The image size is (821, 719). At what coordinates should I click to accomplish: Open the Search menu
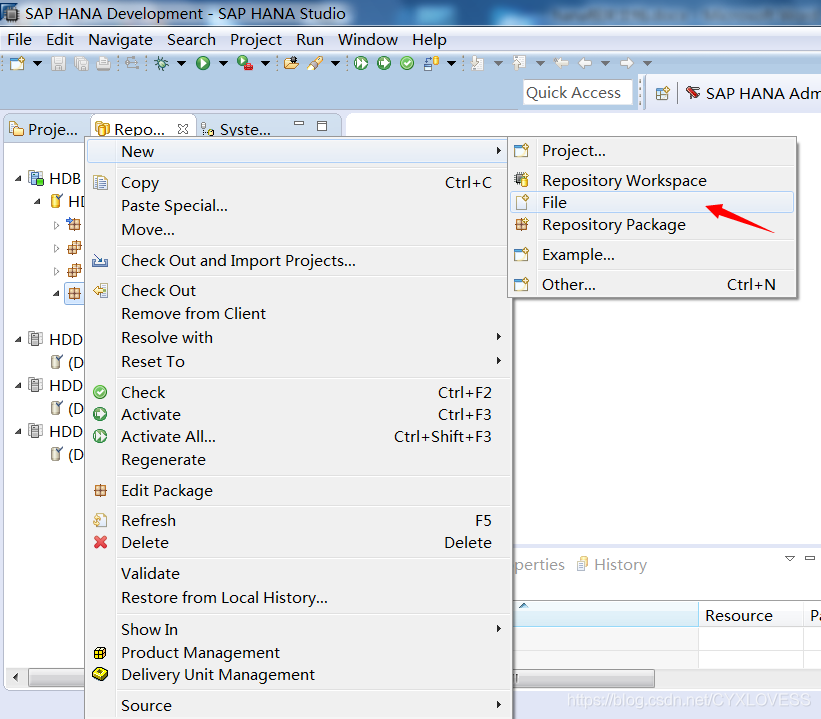click(x=191, y=40)
